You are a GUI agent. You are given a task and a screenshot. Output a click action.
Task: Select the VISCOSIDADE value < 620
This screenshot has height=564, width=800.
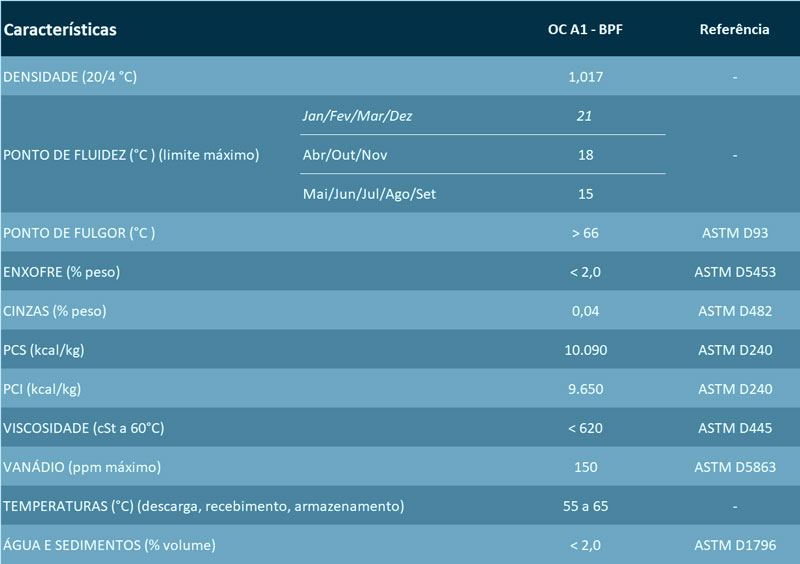585,428
